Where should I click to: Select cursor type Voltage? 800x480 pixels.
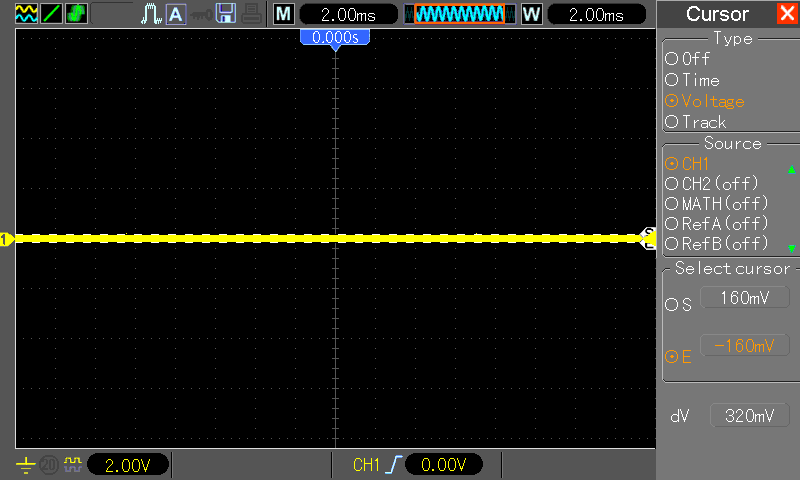[x=705, y=101]
